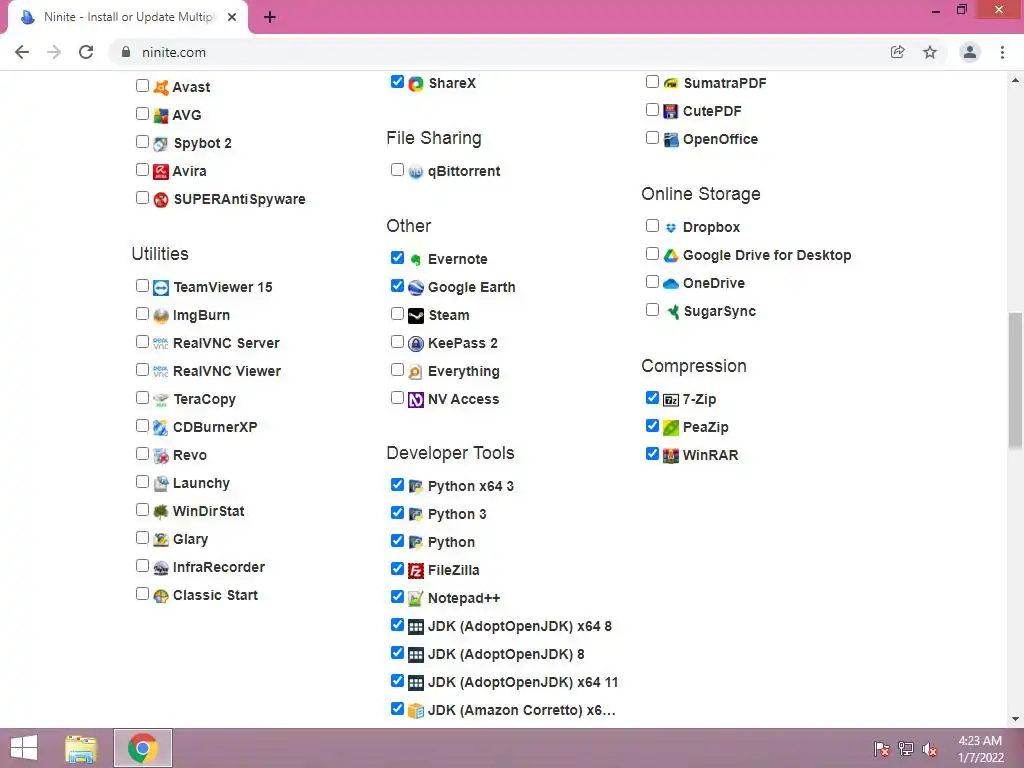
Task: Click the muted volume tray icon
Action: (930, 749)
